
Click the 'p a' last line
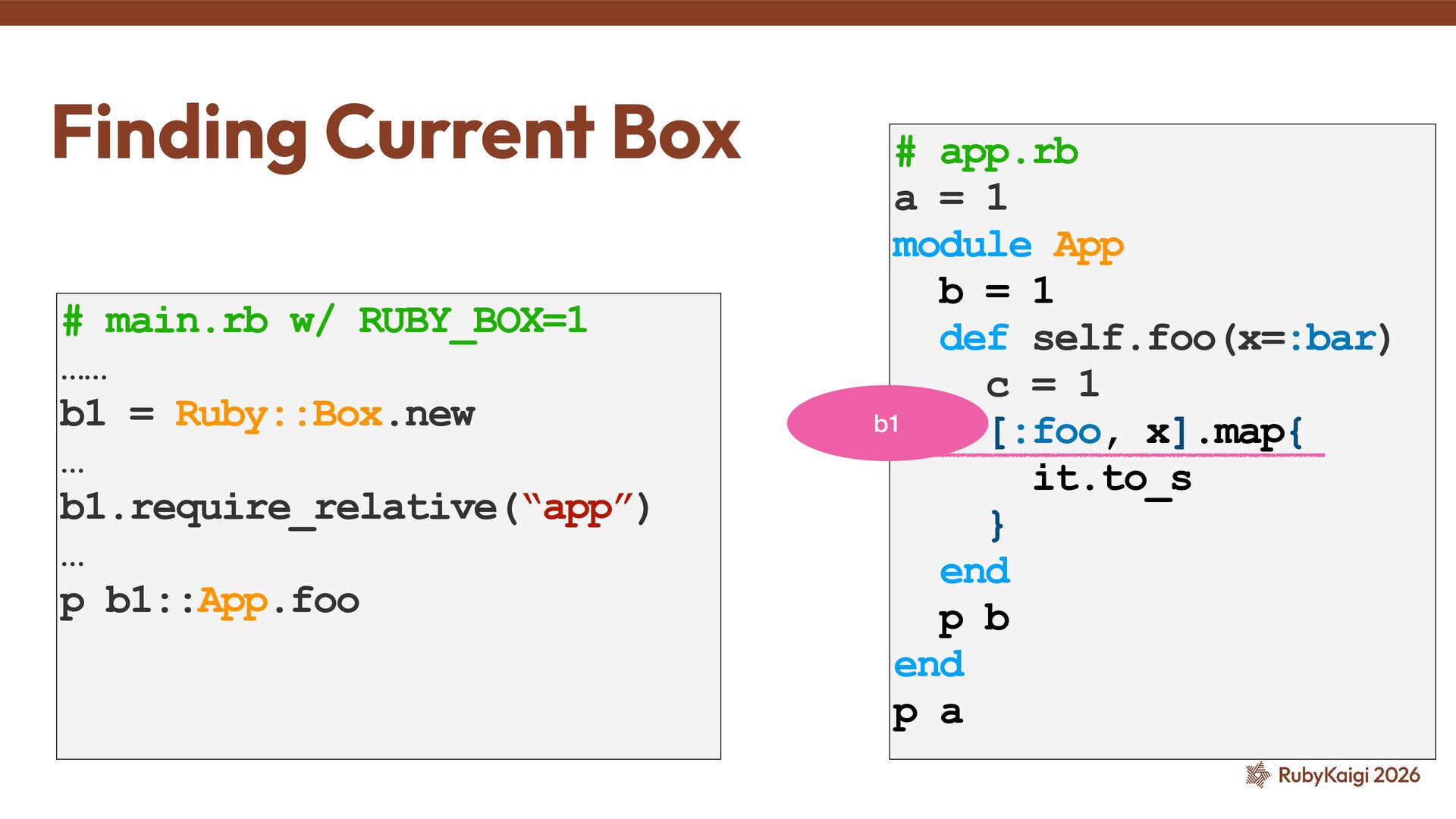click(x=927, y=713)
